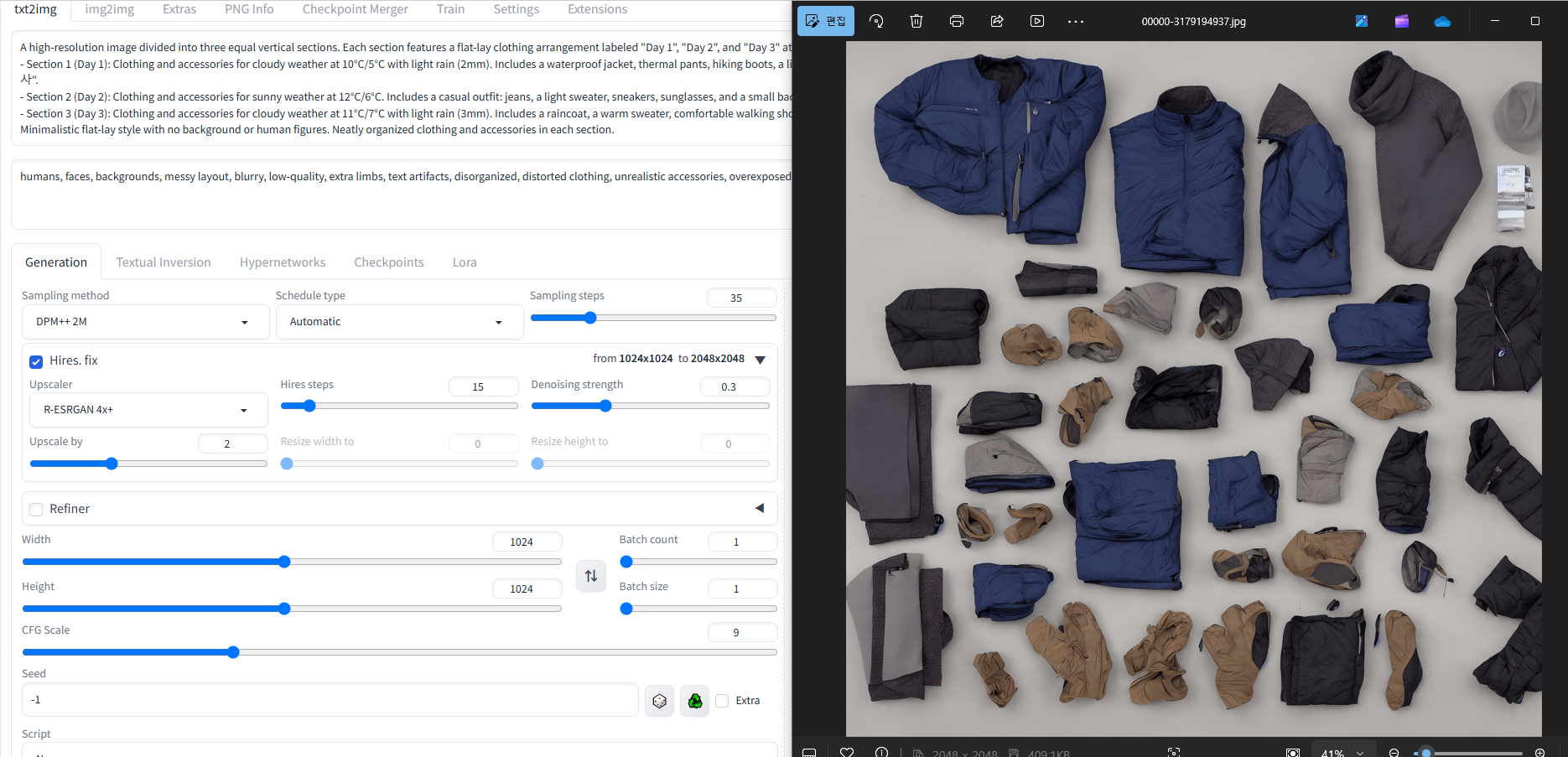This screenshot has width=1568, height=757.
Task: Switch to Textual Inversion sub-tab
Action: pos(164,262)
